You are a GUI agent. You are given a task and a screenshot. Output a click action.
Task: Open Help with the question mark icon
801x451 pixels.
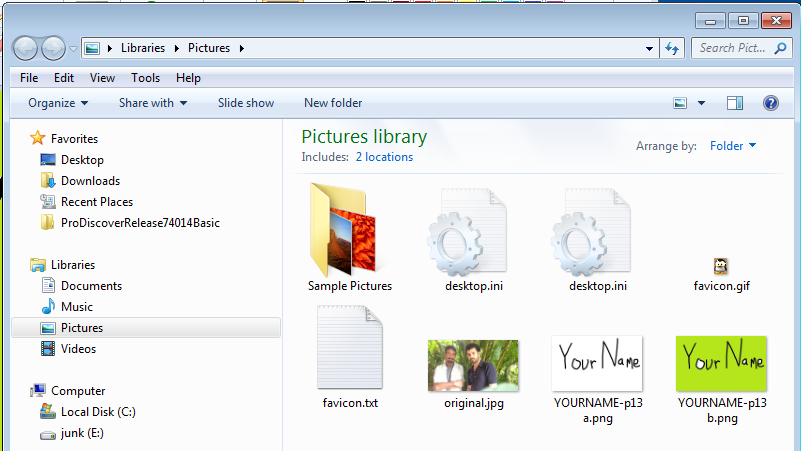[771, 103]
